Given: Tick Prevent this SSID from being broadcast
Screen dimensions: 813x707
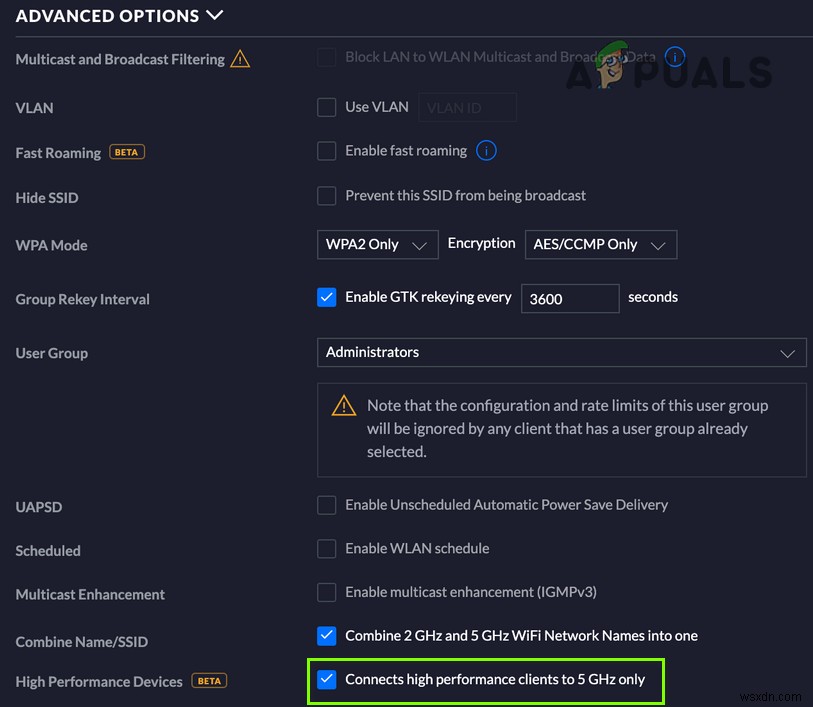Looking at the screenshot, I should coord(327,196).
